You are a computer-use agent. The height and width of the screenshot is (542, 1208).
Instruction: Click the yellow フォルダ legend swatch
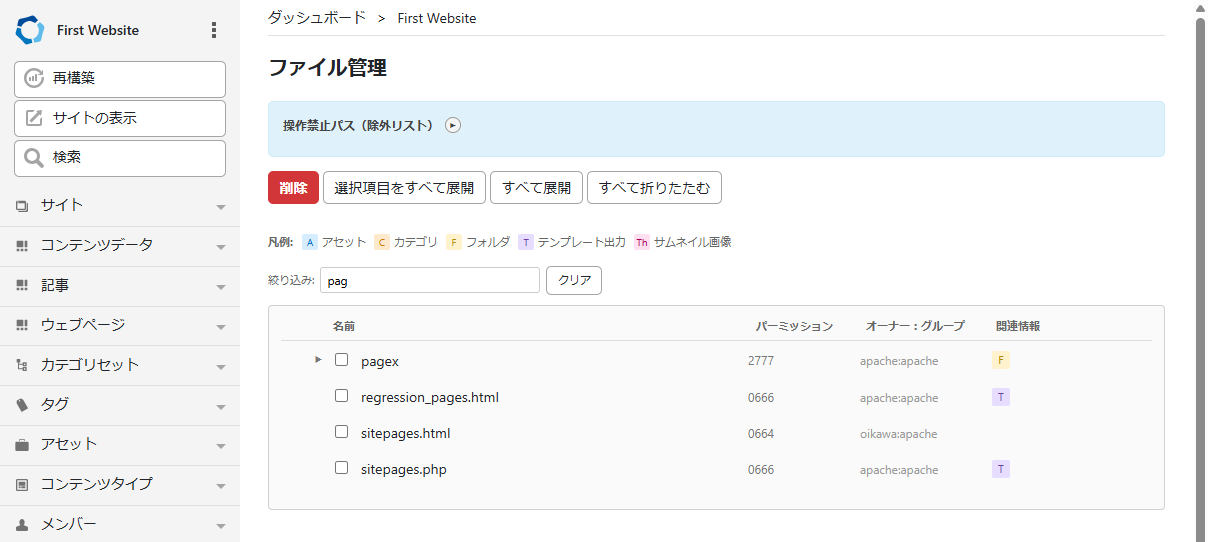point(454,242)
